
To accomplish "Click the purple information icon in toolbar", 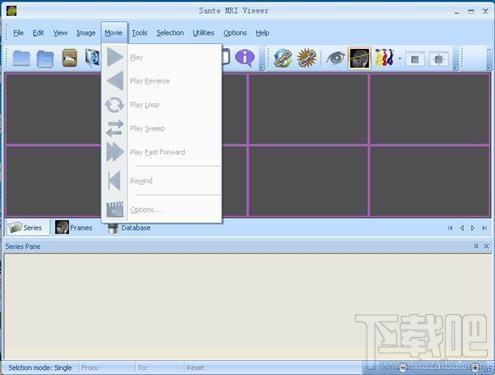I will pos(245,57).
